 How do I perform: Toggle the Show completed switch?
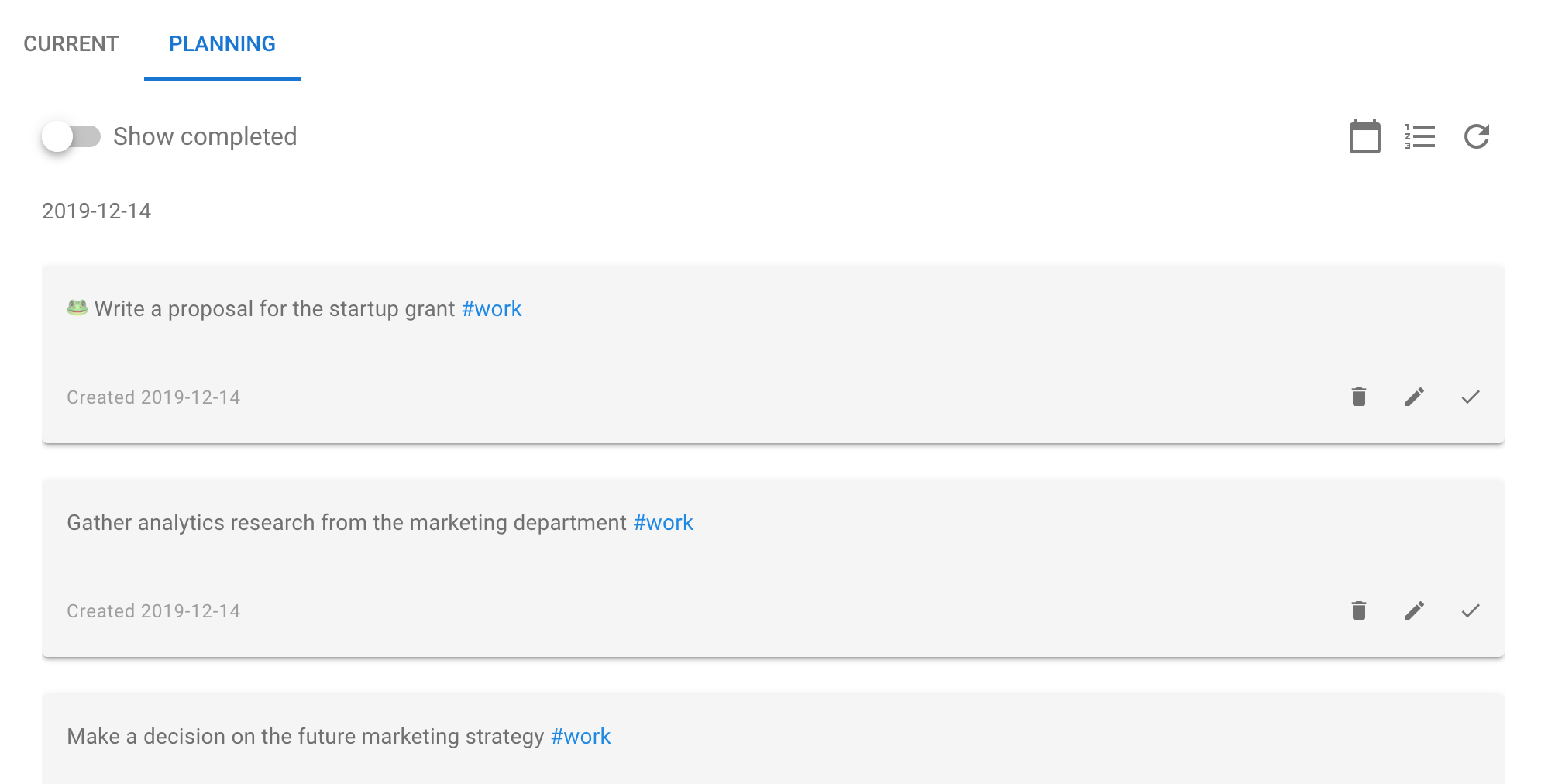click(x=71, y=136)
